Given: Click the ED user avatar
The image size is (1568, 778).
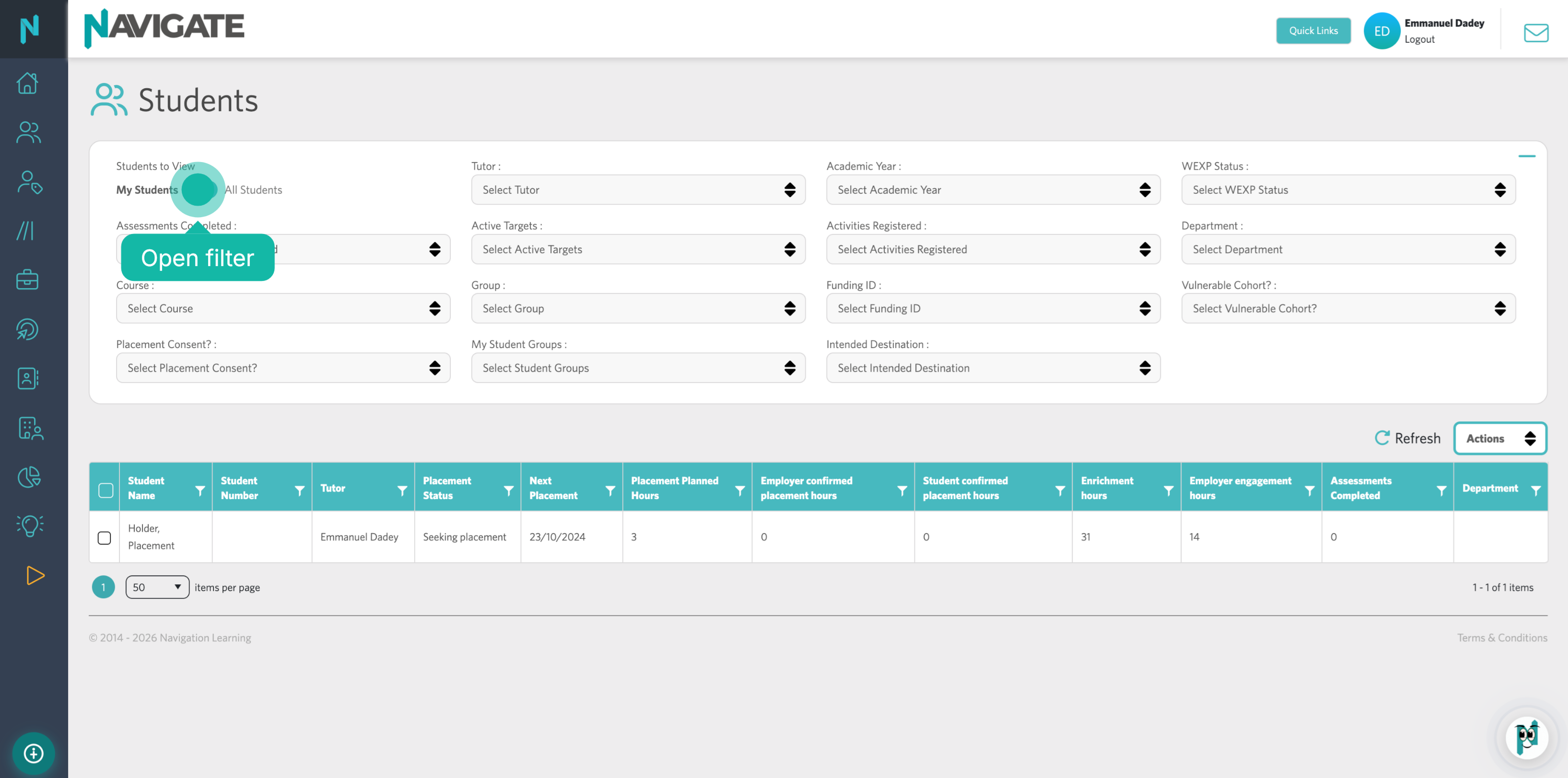Looking at the screenshot, I should (1381, 31).
